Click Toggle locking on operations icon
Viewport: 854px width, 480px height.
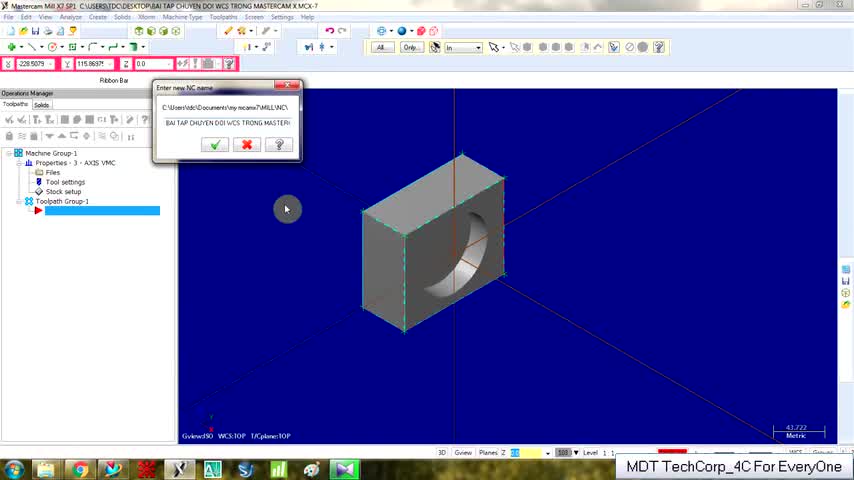9,136
